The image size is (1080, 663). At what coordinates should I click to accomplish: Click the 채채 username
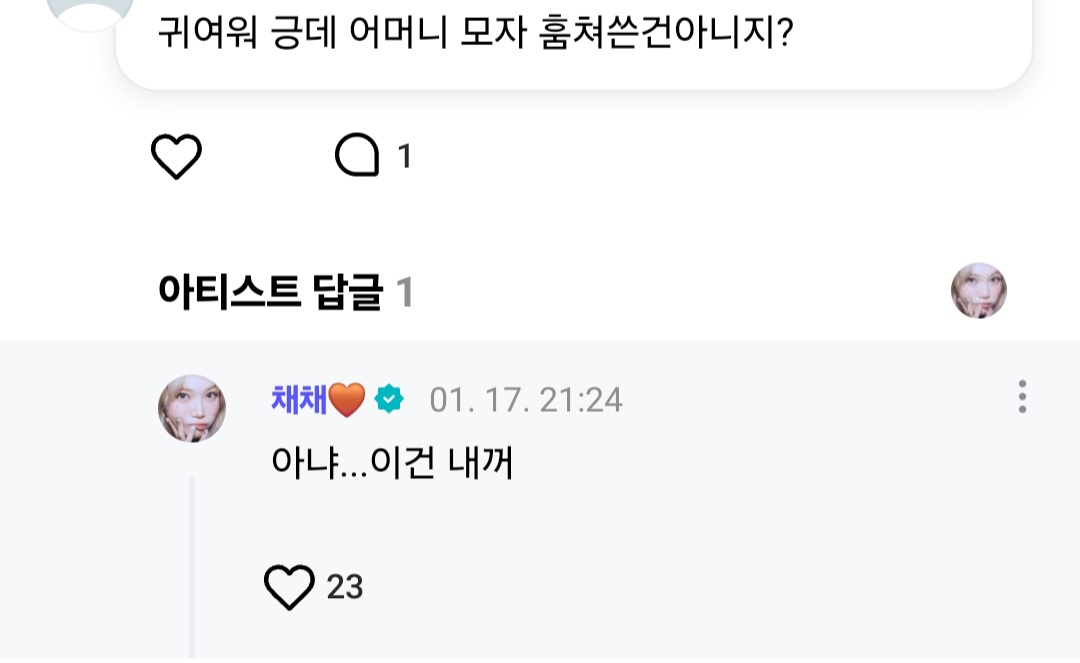[x=294, y=400]
